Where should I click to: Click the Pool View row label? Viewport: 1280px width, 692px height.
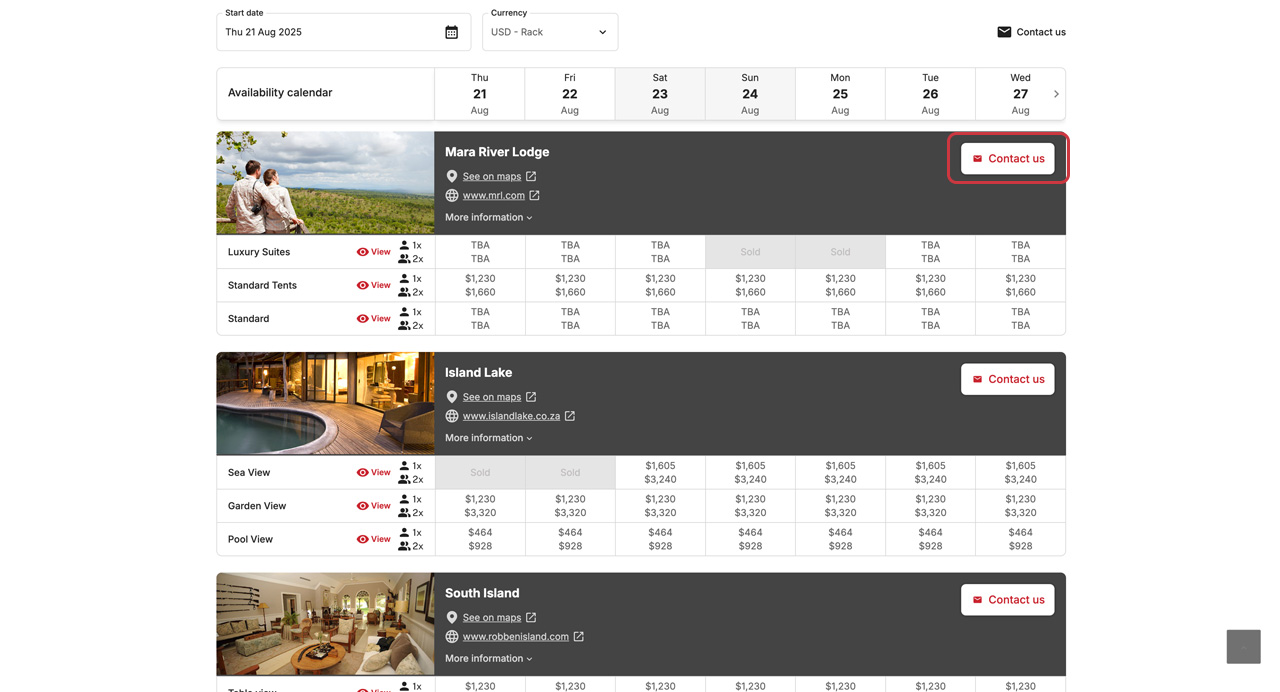click(x=250, y=539)
